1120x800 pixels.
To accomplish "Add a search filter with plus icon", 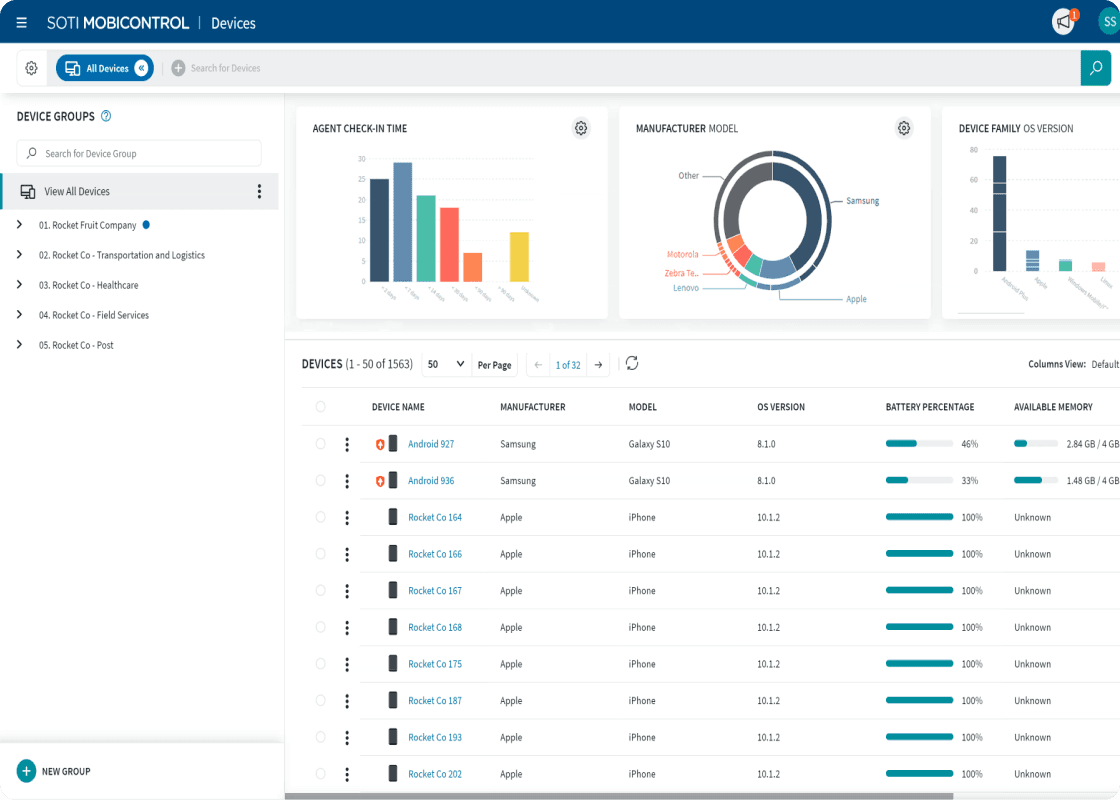I will (179, 68).
